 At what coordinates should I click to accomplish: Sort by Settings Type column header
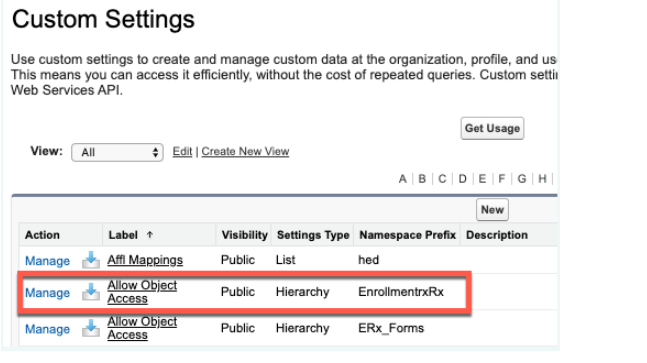click(313, 235)
